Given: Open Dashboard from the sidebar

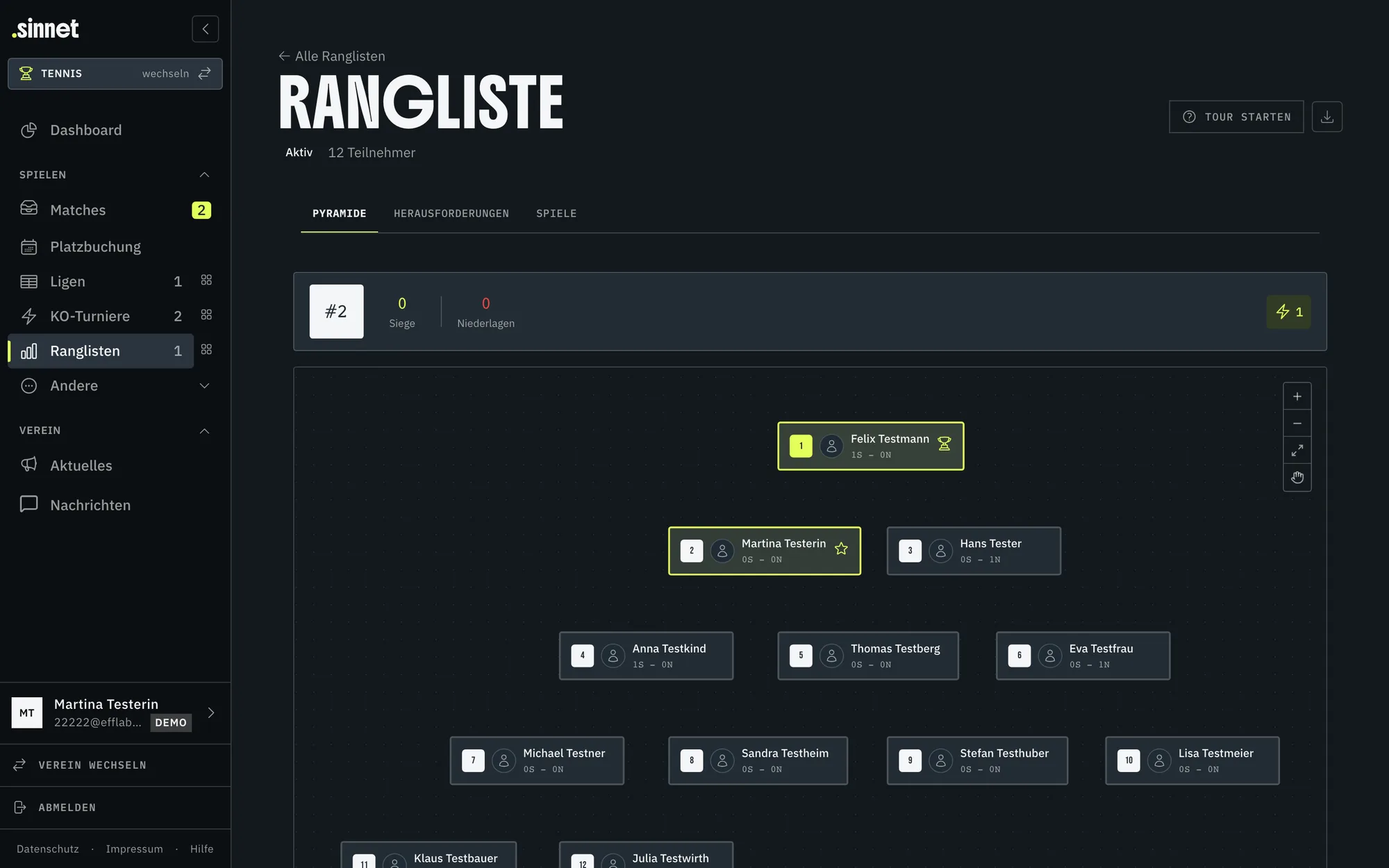Looking at the screenshot, I should coord(115,130).
